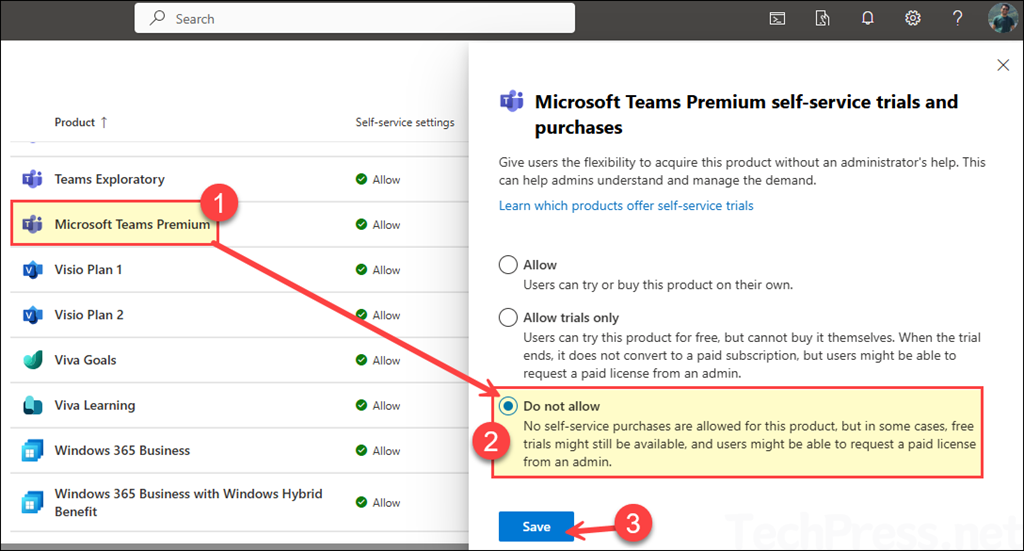The image size is (1024, 551).
Task: Click the Save button
Action: [536, 527]
